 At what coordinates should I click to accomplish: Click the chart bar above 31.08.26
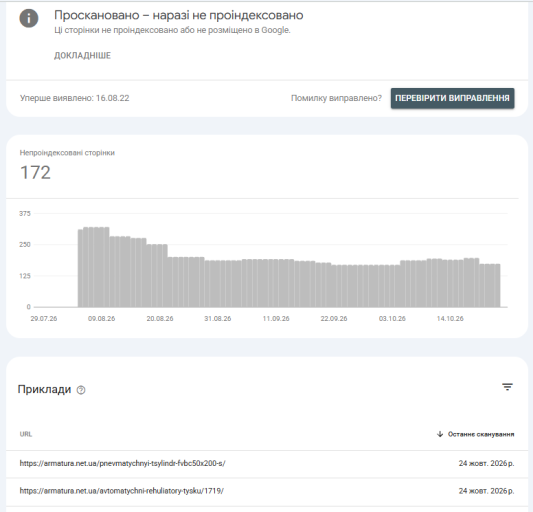(x=218, y=284)
